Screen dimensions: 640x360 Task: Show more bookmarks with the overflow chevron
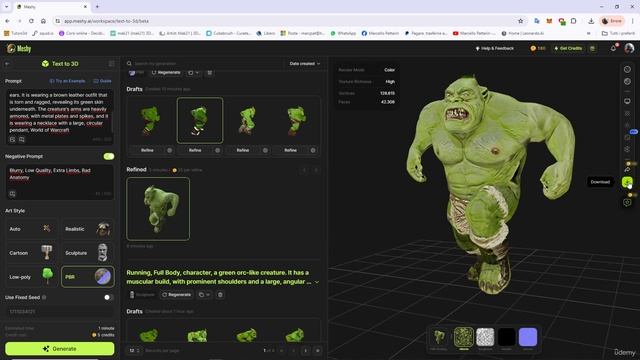(589, 33)
